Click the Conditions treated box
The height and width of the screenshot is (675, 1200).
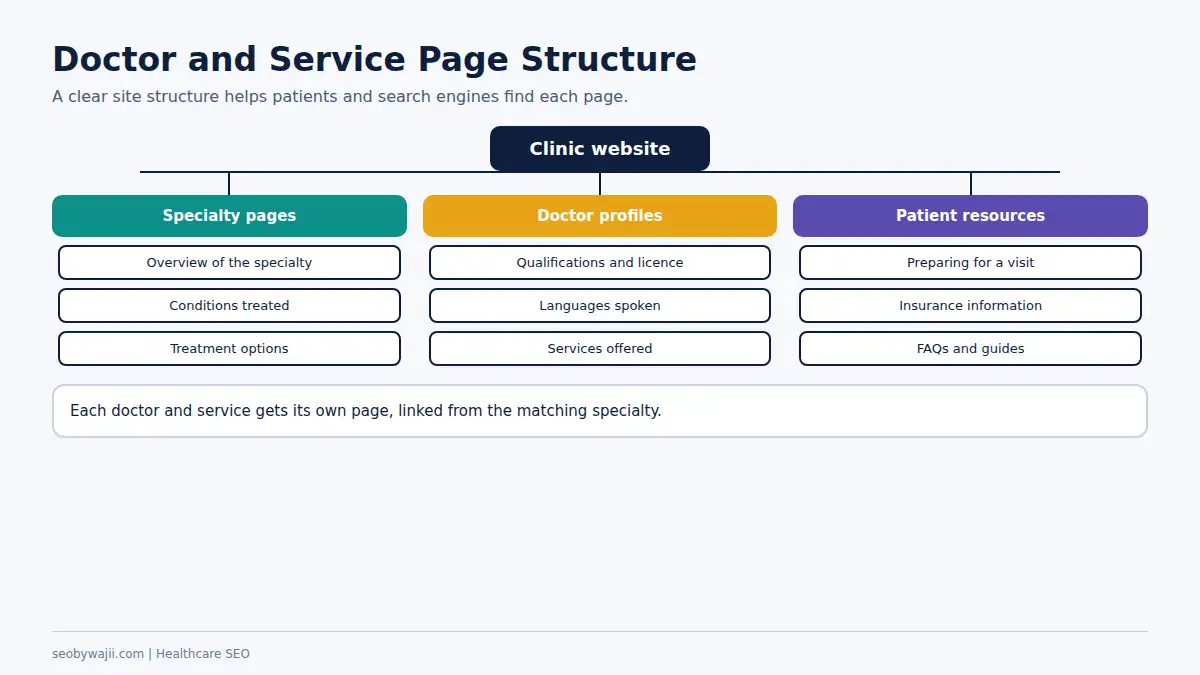(x=229, y=305)
